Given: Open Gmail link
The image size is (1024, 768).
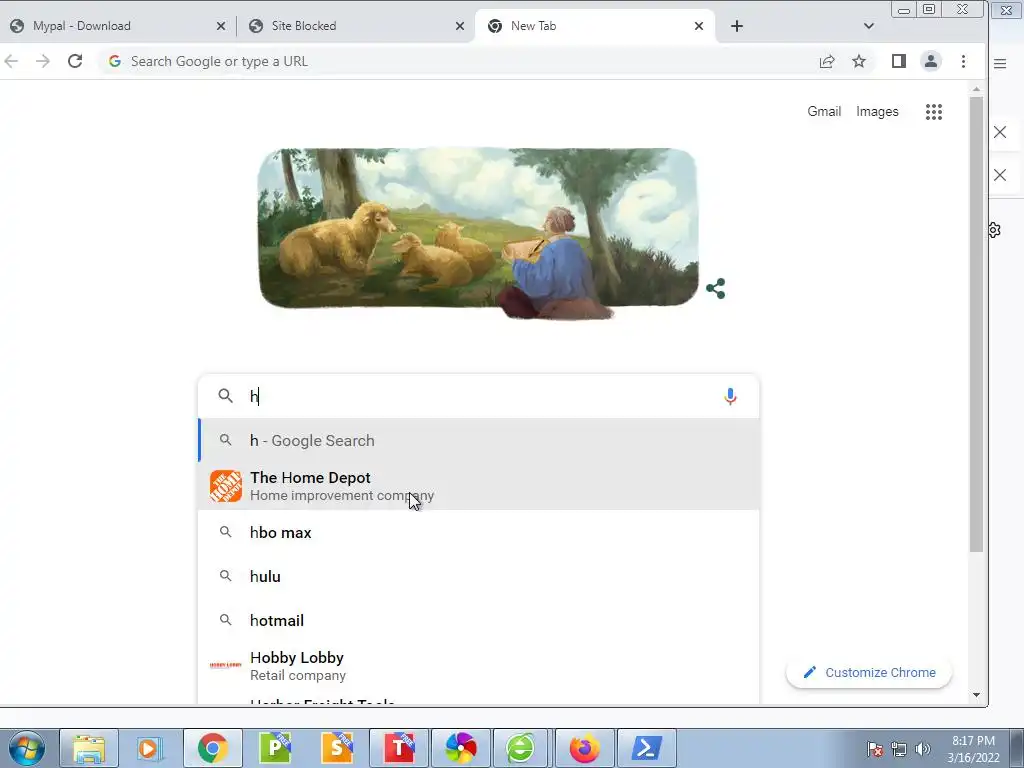Looking at the screenshot, I should 824,112.
